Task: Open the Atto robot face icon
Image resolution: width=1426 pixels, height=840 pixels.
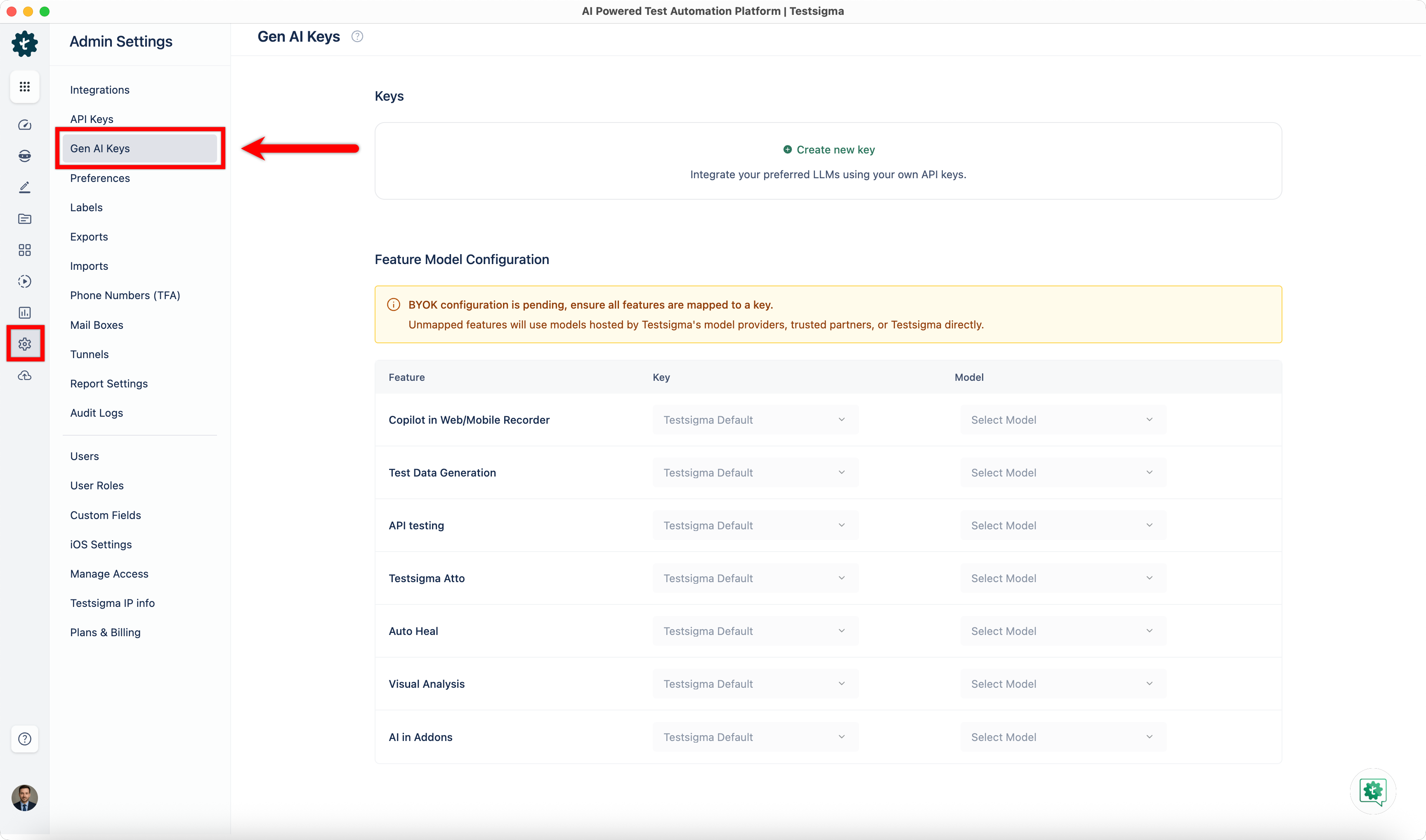Action: coord(24,156)
